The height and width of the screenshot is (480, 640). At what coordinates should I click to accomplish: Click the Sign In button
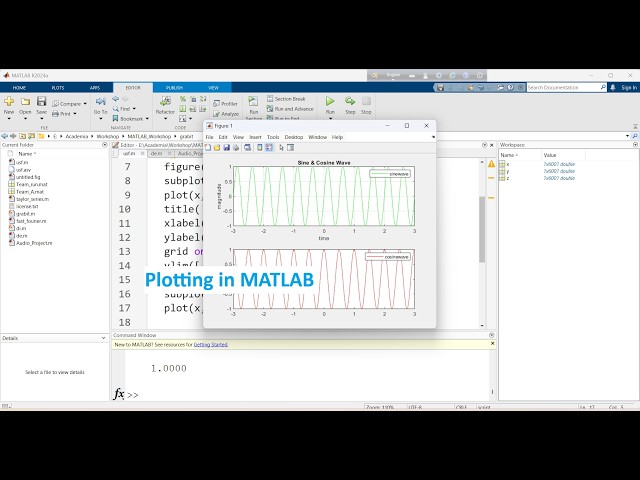tap(629, 87)
